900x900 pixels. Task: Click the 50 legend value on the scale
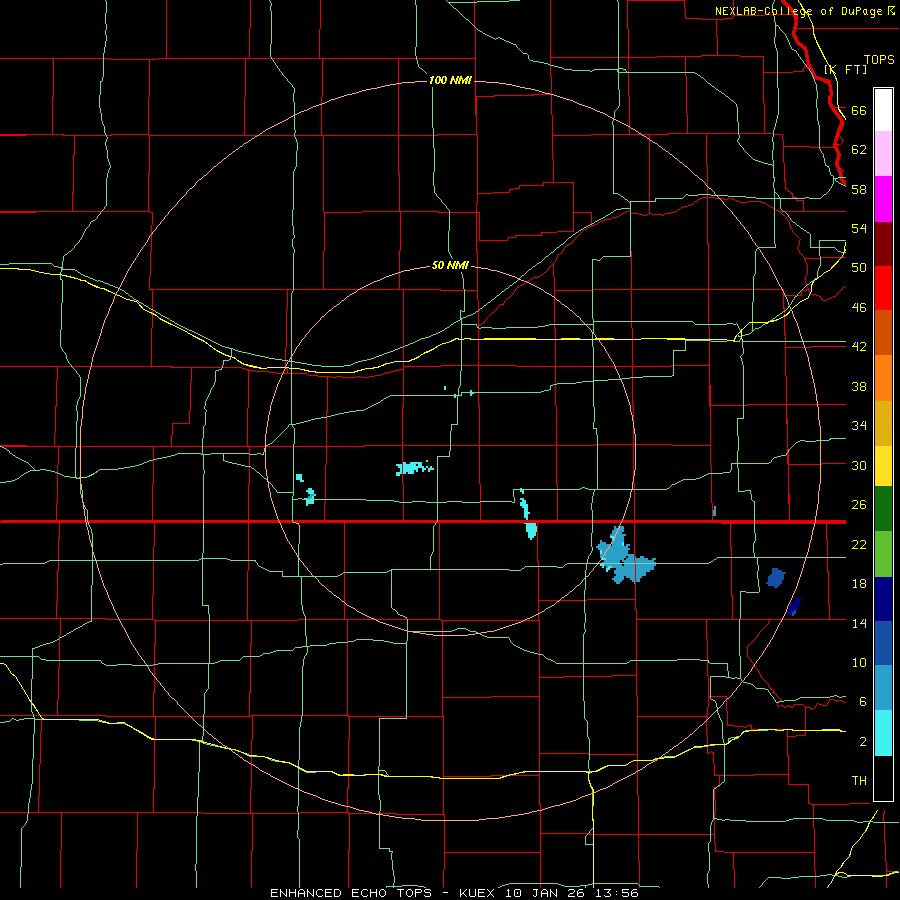[859, 268]
